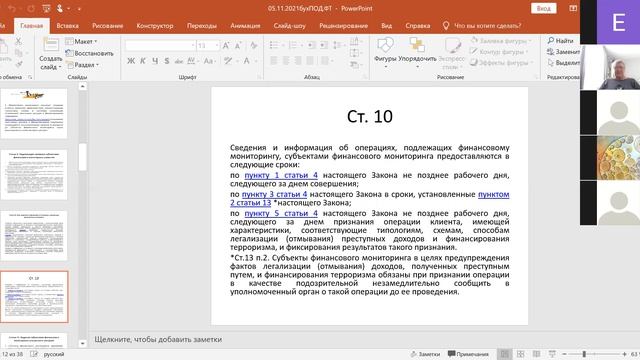Click the zoom slider handle
The width and height of the screenshot is (640, 360).
(584, 354)
